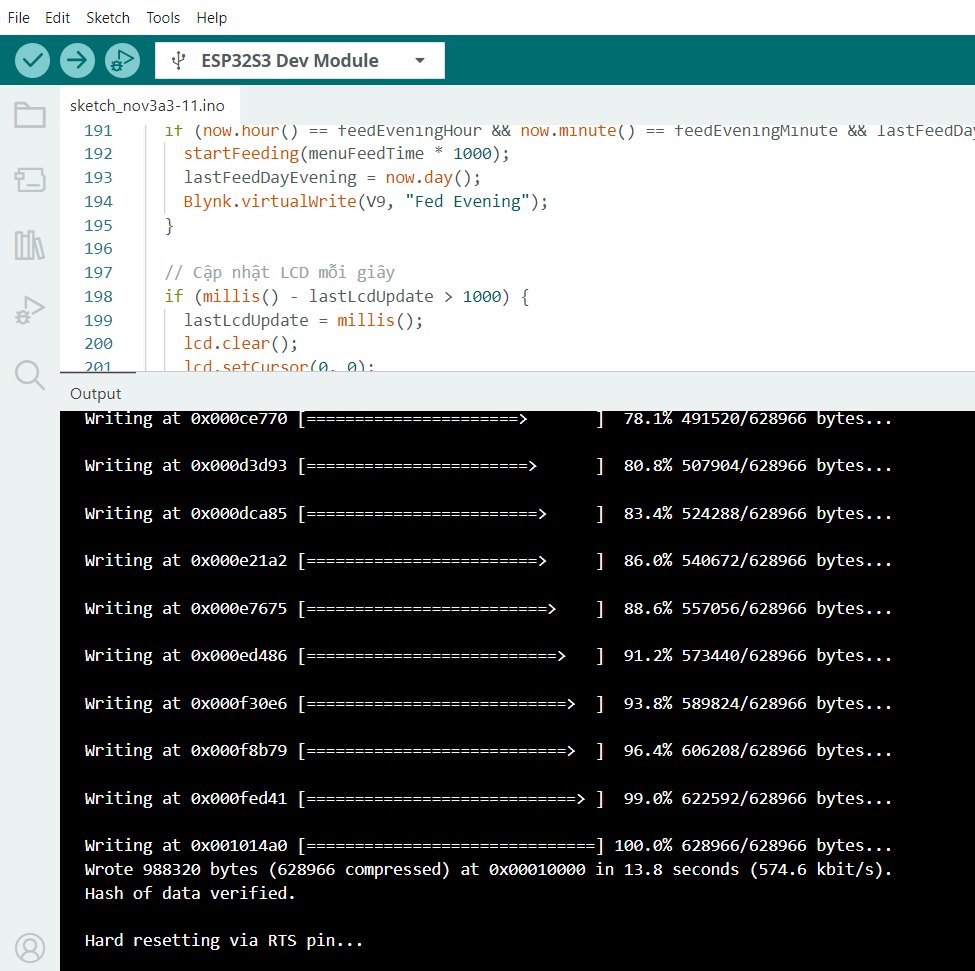Click the 88.6% progress output line
The image size is (975, 971).
click(x=488, y=609)
